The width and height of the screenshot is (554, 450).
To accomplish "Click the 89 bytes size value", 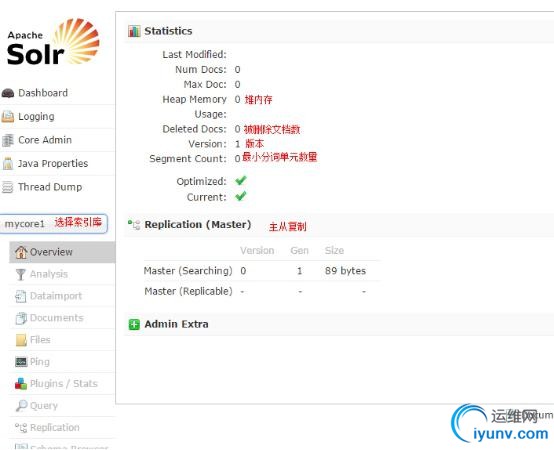I will pyautogui.click(x=345, y=271).
